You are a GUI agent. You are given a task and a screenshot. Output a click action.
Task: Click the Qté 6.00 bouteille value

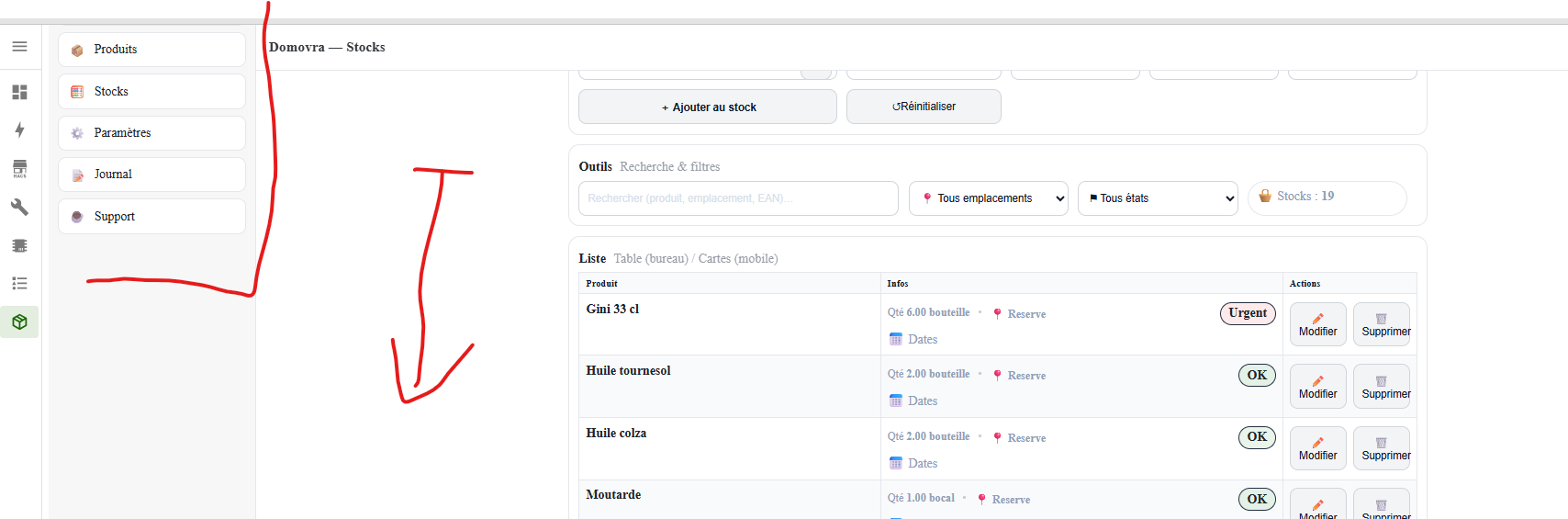[928, 312]
